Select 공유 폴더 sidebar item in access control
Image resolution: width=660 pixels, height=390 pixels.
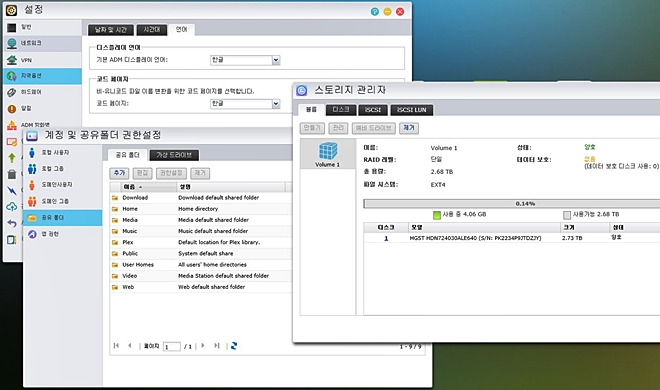62,218
